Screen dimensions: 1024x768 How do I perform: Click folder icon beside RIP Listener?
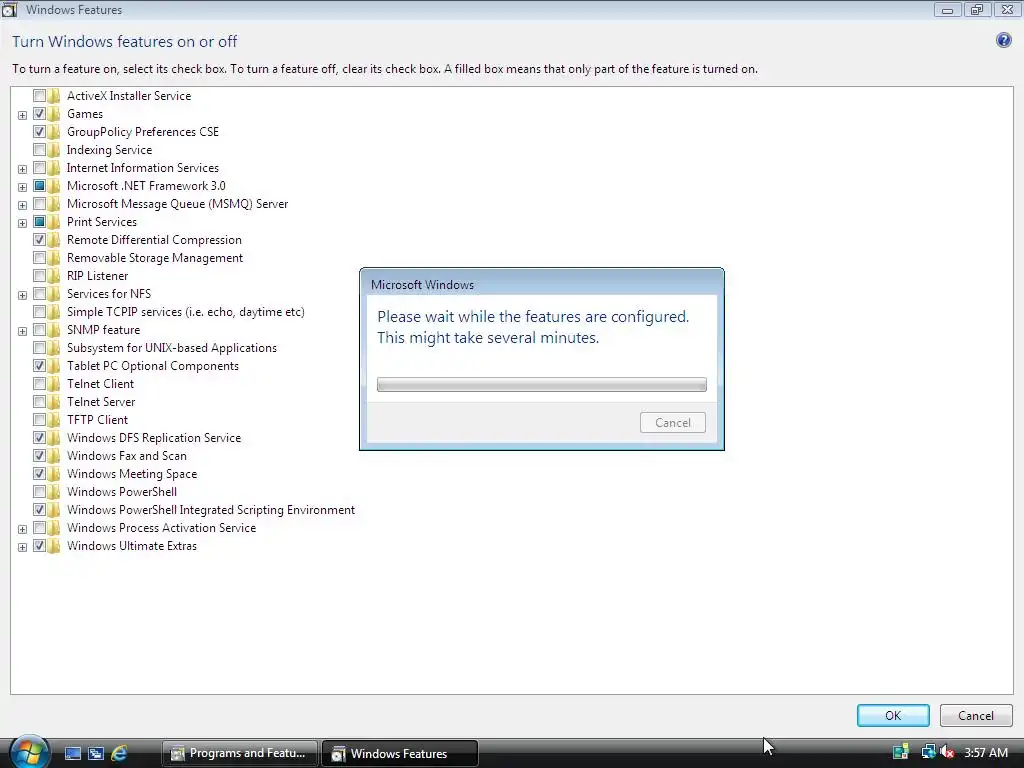coord(54,276)
